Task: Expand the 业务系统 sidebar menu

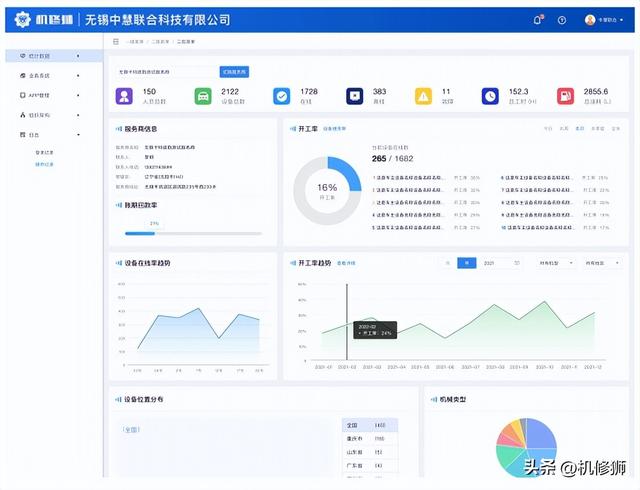Action: (x=46, y=75)
